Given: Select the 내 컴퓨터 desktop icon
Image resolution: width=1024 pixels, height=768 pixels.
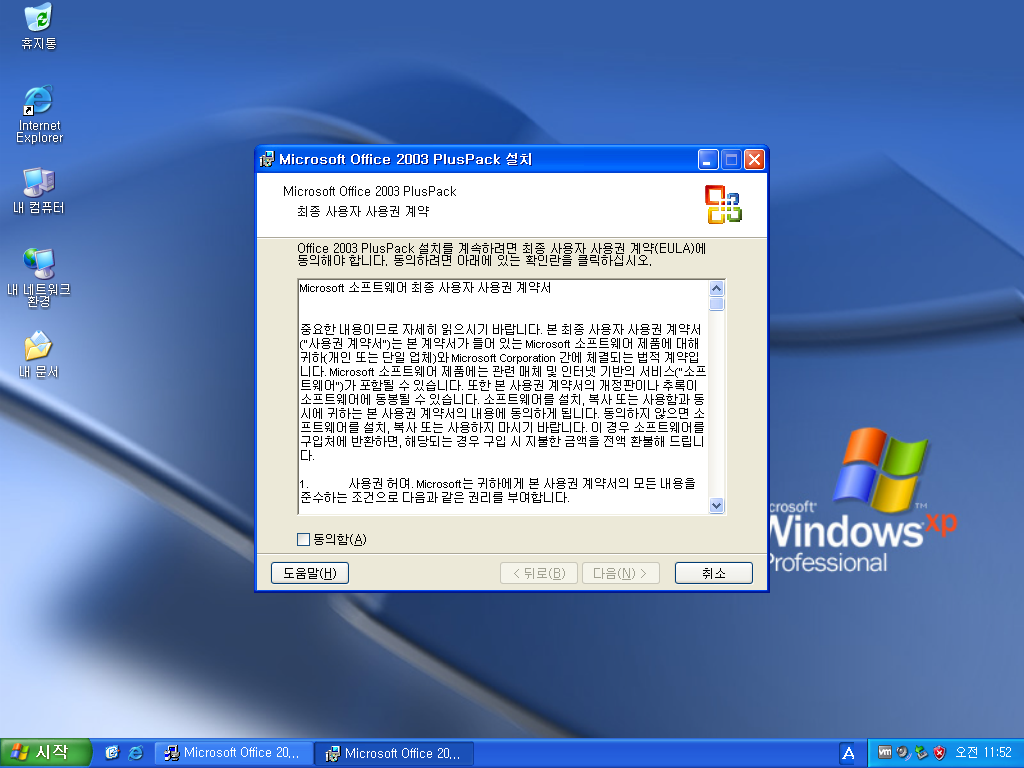Looking at the screenshot, I should click(39, 191).
